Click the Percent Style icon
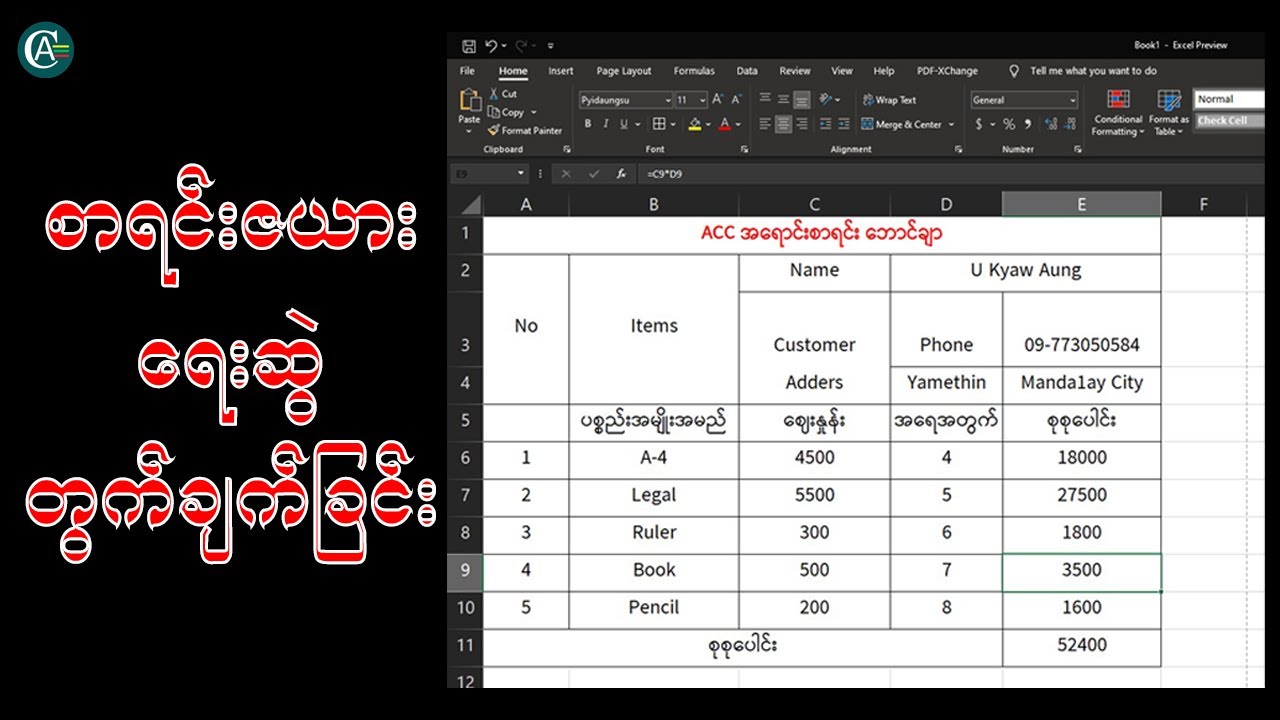This screenshot has height=720, width=1280. 1008,124
